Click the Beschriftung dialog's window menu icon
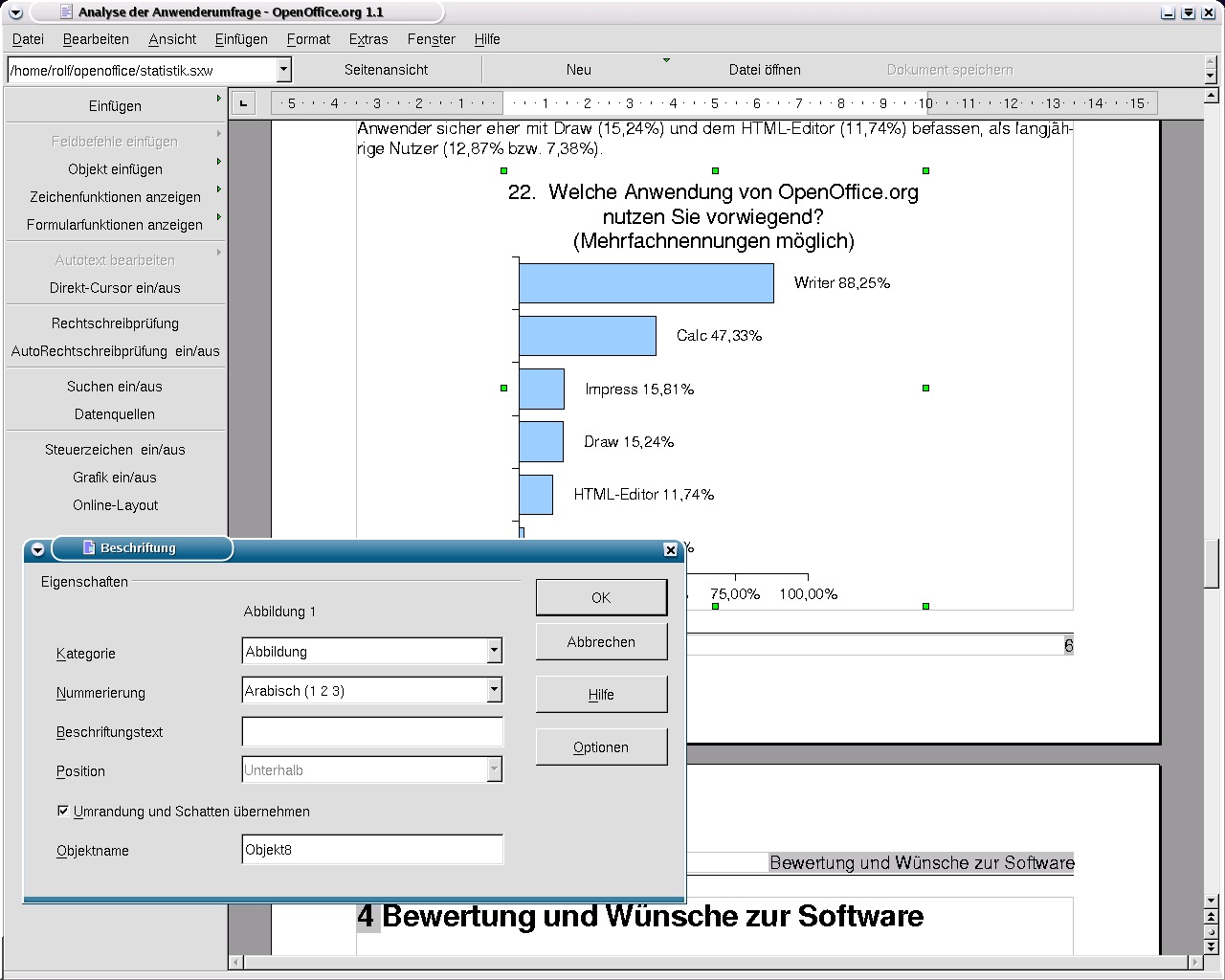This screenshot has height=980, width=1225. 37,549
